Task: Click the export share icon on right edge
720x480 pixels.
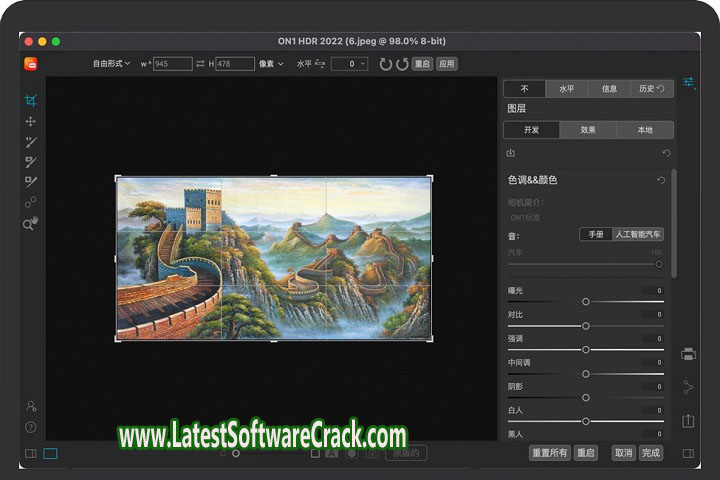Action: pyautogui.click(x=688, y=422)
